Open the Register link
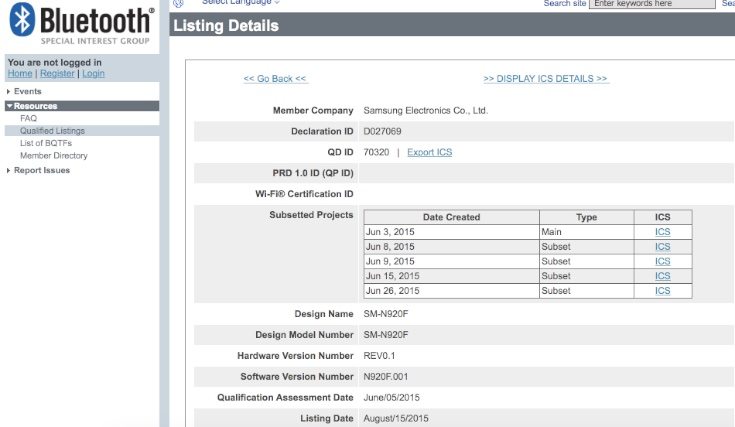The image size is (735, 427). tap(57, 74)
